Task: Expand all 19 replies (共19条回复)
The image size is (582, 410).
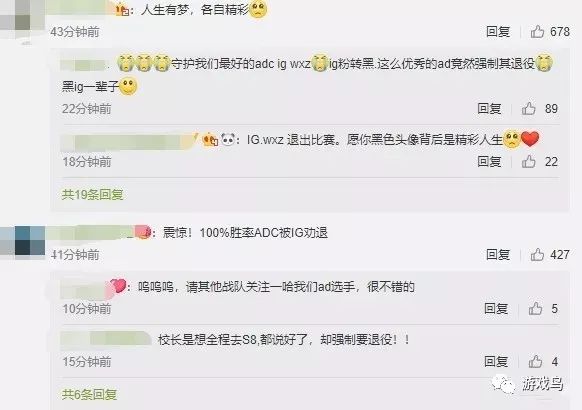Action: (92, 194)
